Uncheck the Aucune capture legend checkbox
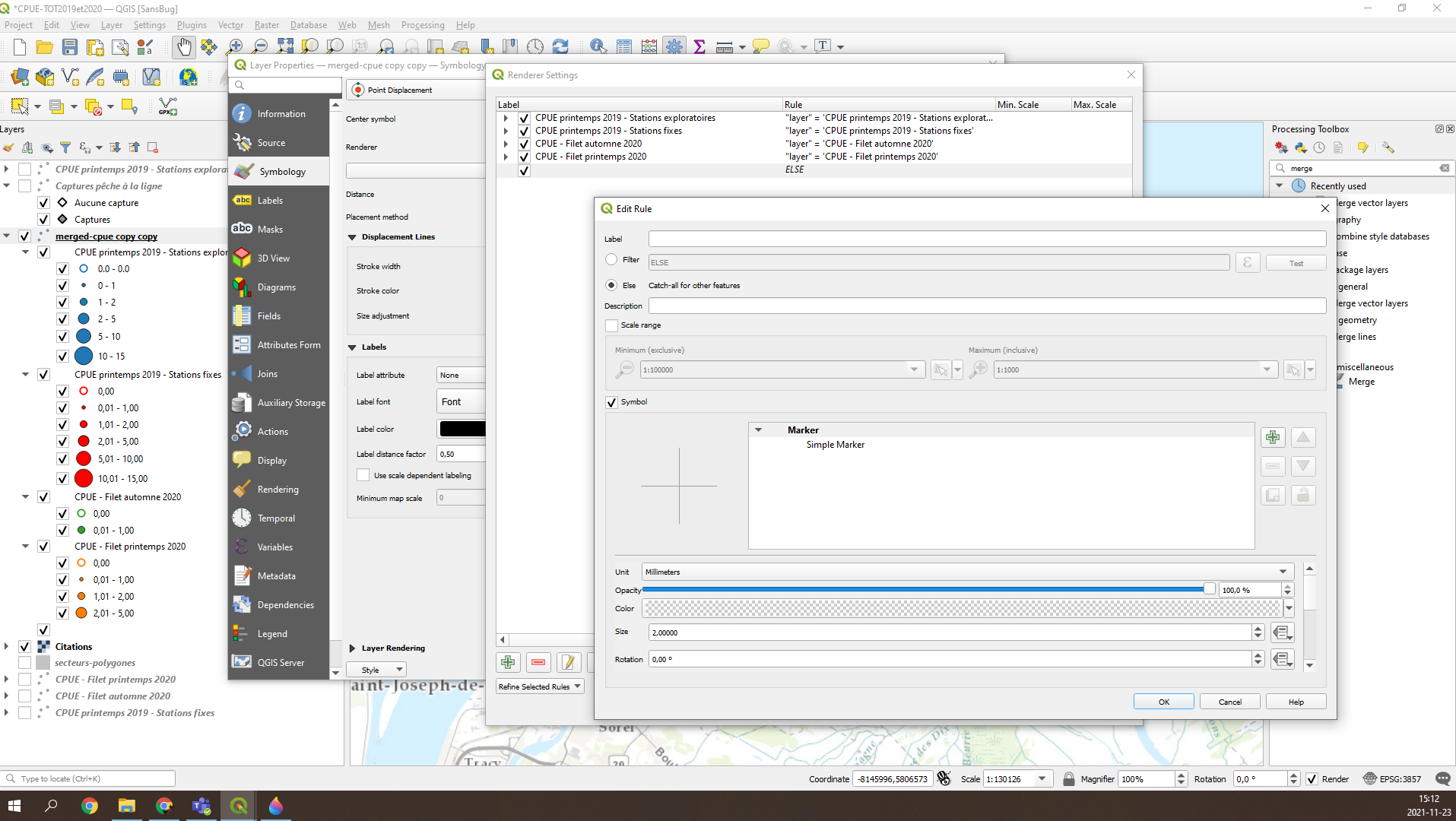1456x821 pixels. pos(43,203)
